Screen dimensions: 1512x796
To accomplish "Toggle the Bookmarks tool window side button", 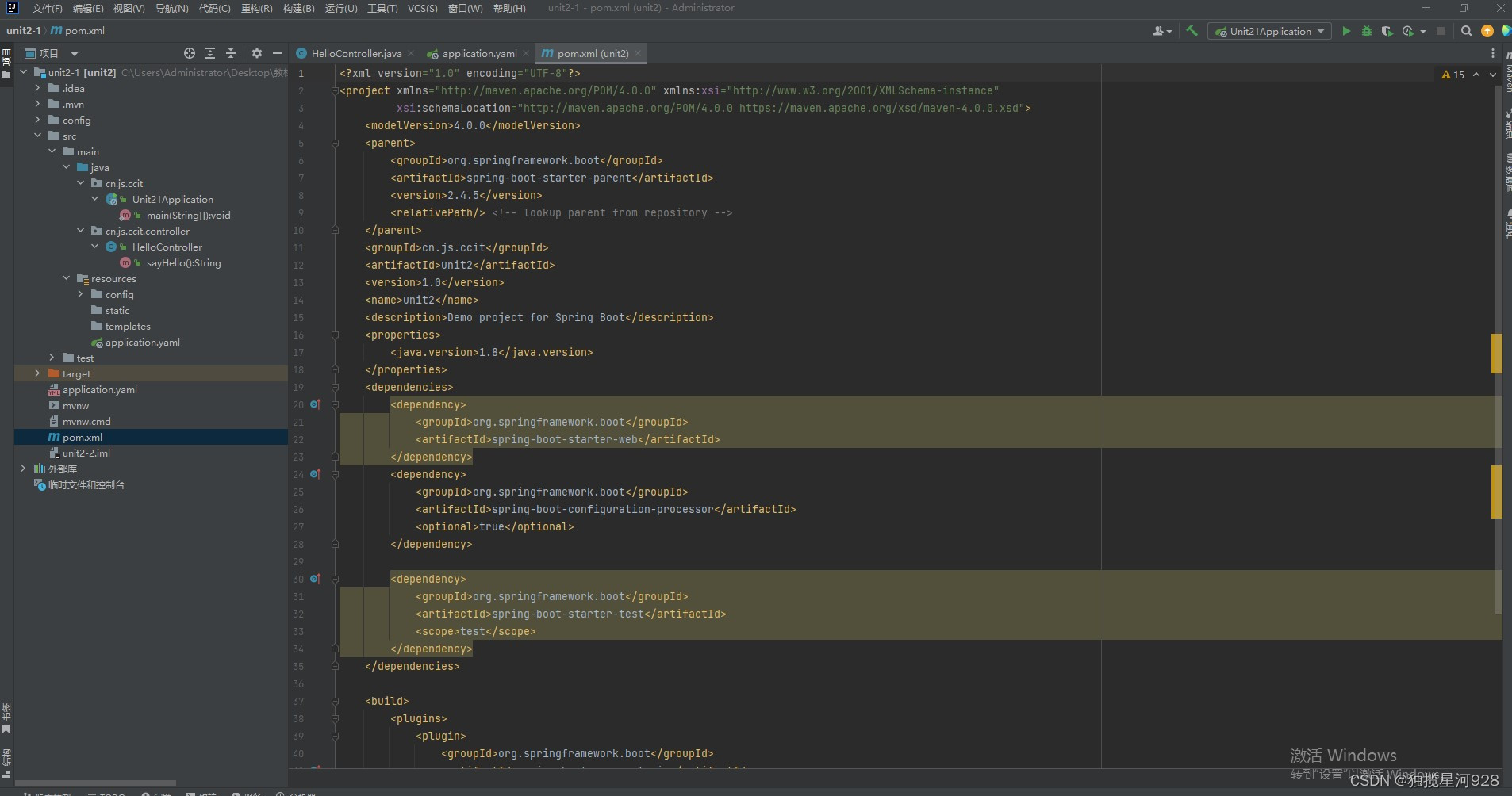I will (6, 718).
